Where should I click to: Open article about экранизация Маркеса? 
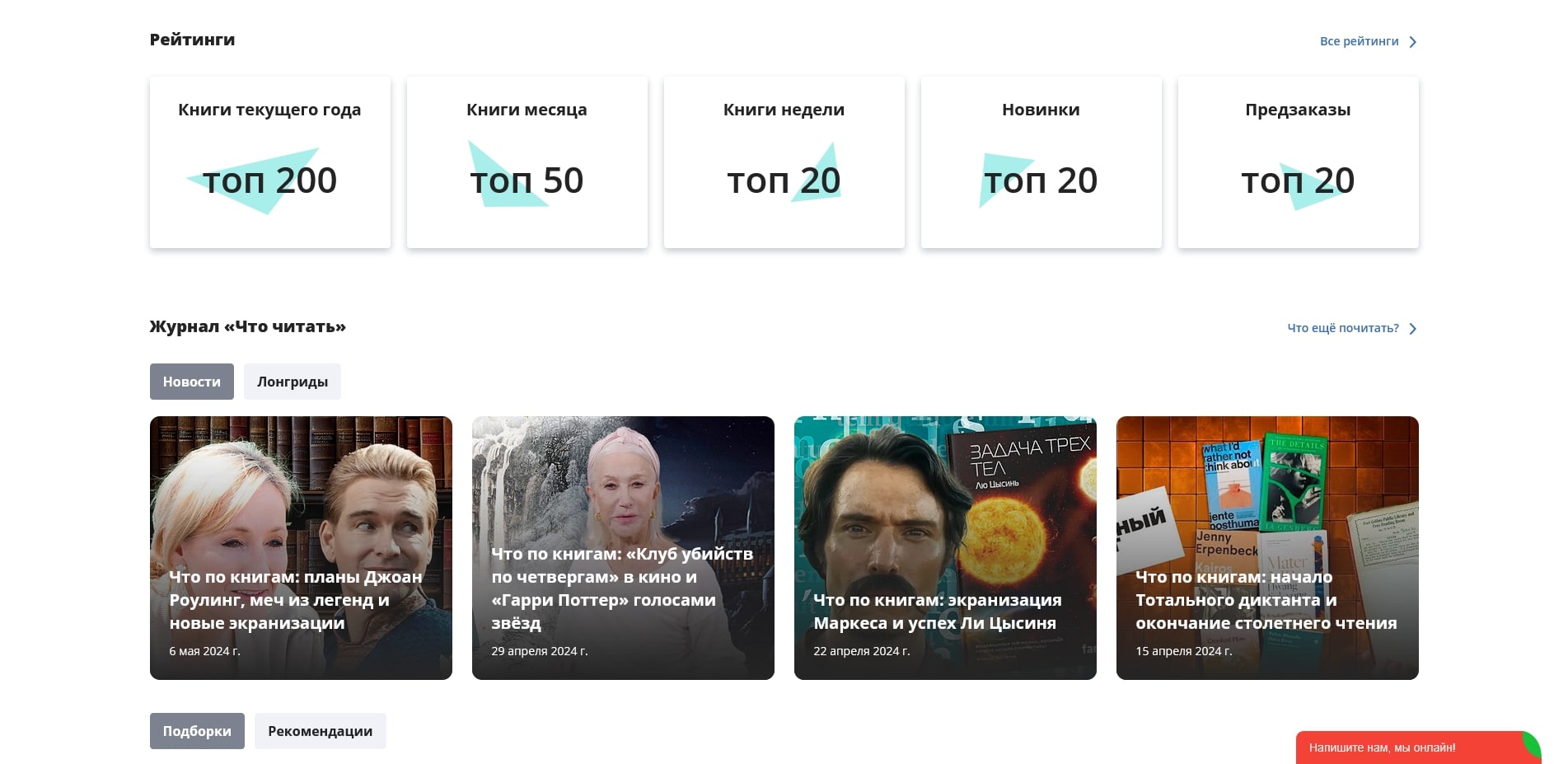pyautogui.click(x=945, y=548)
